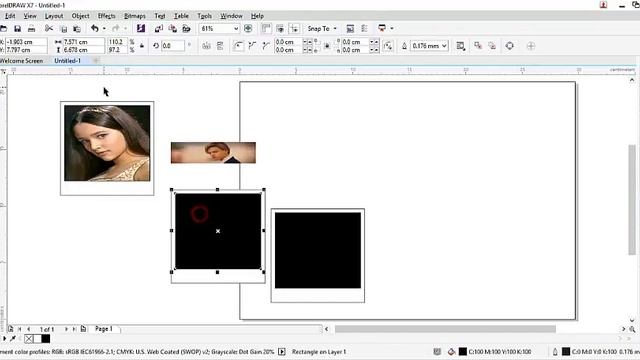
Task: Click the No color swatch in the palette
Action: (29, 338)
